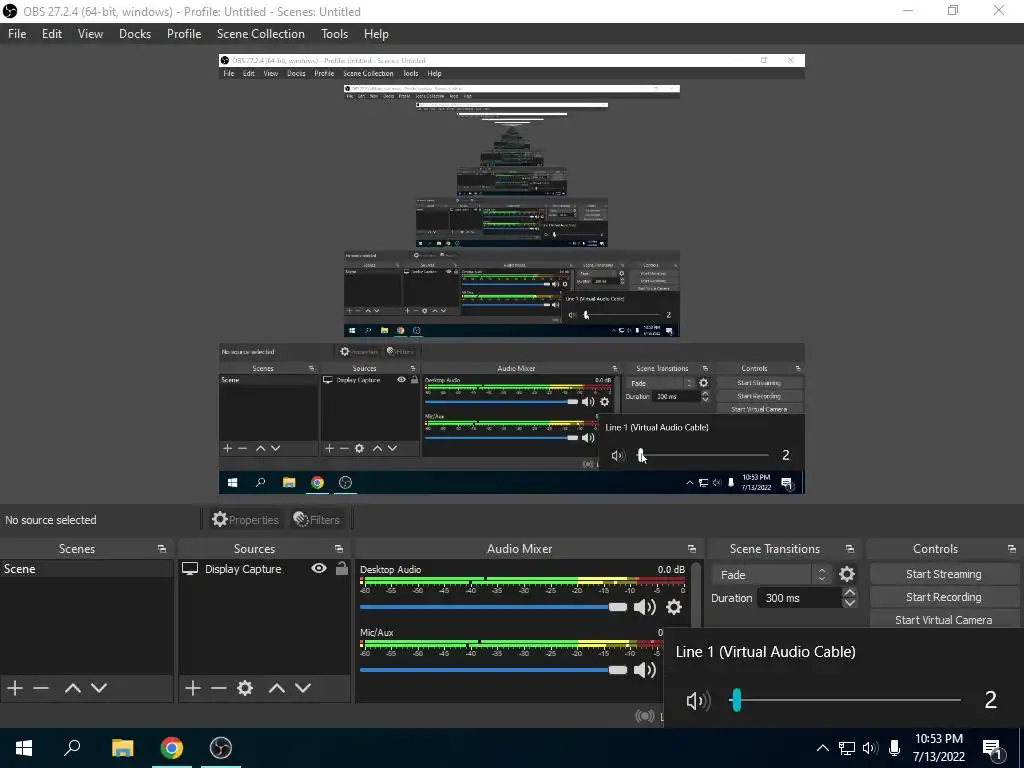Add a new scene with plus icon
1024x768 pixels.
pyautogui.click(x=14, y=688)
